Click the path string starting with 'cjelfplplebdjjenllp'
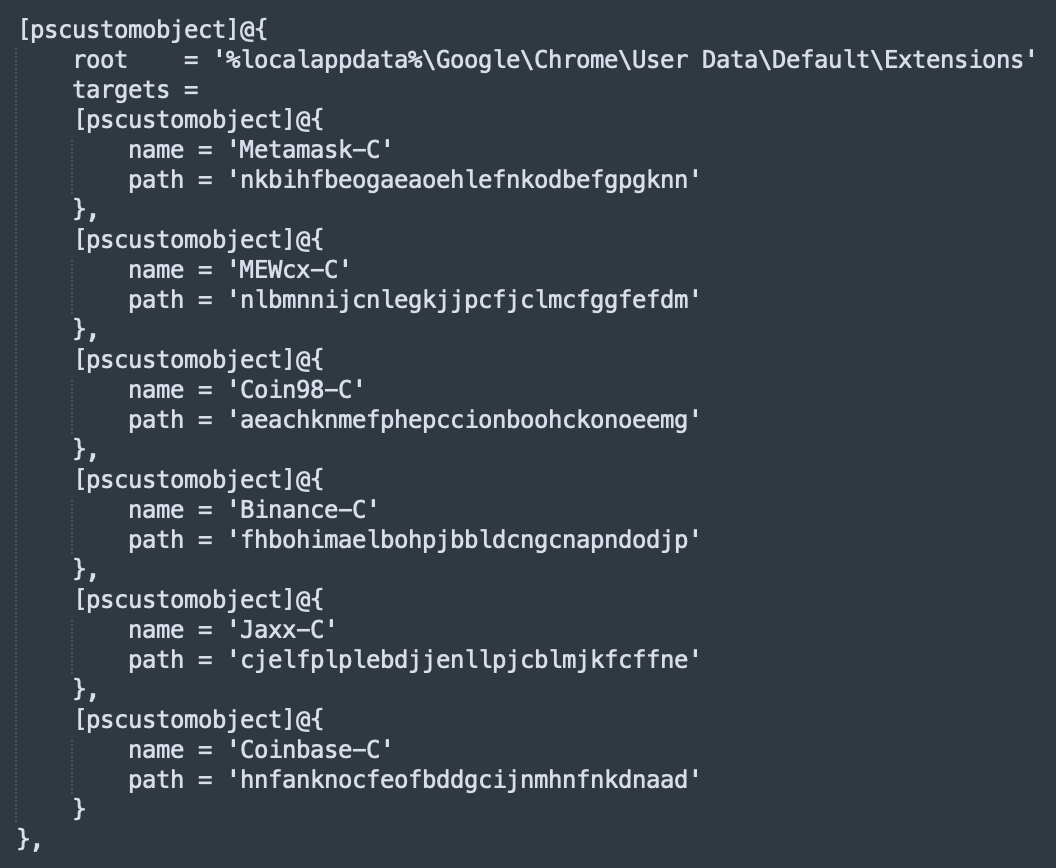The height and width of the screenshot is (868, 1056). coord(464,659)
